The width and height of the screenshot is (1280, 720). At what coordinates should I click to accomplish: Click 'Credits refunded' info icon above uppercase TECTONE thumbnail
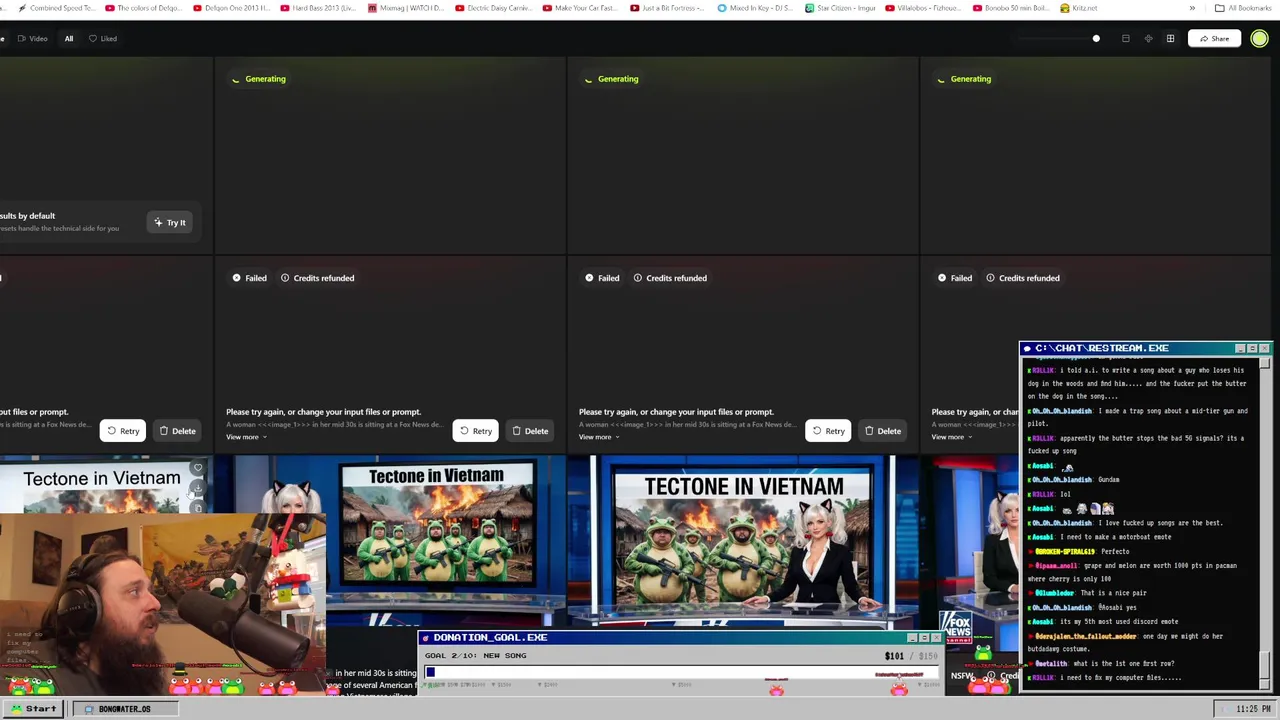pos(637,278)
